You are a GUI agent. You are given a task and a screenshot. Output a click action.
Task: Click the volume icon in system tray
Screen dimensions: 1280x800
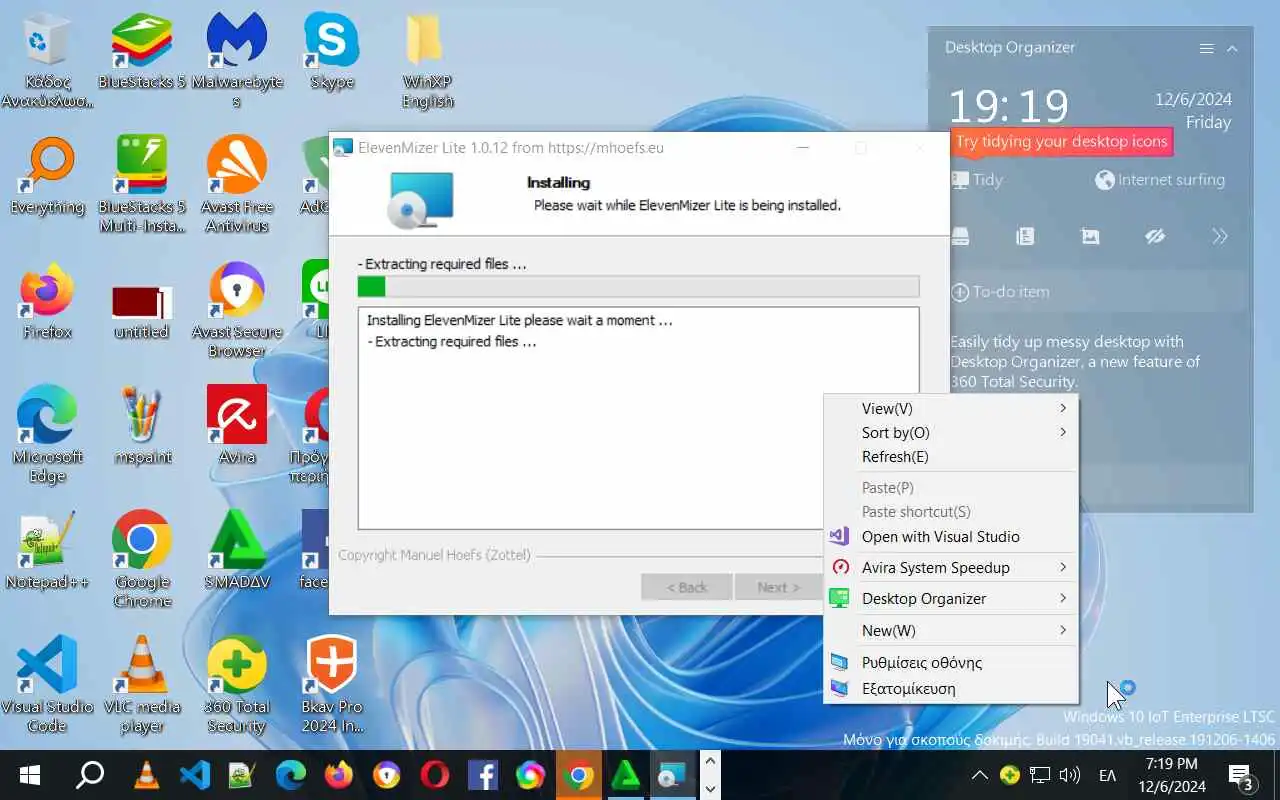[1069, 775]
